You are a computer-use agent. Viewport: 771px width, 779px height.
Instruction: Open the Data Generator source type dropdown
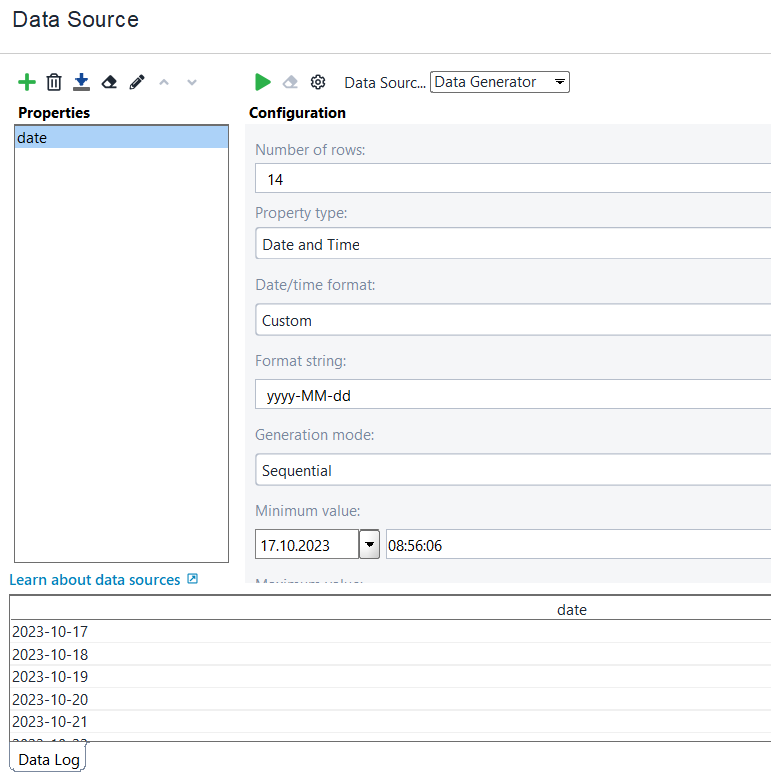point(499,82)
